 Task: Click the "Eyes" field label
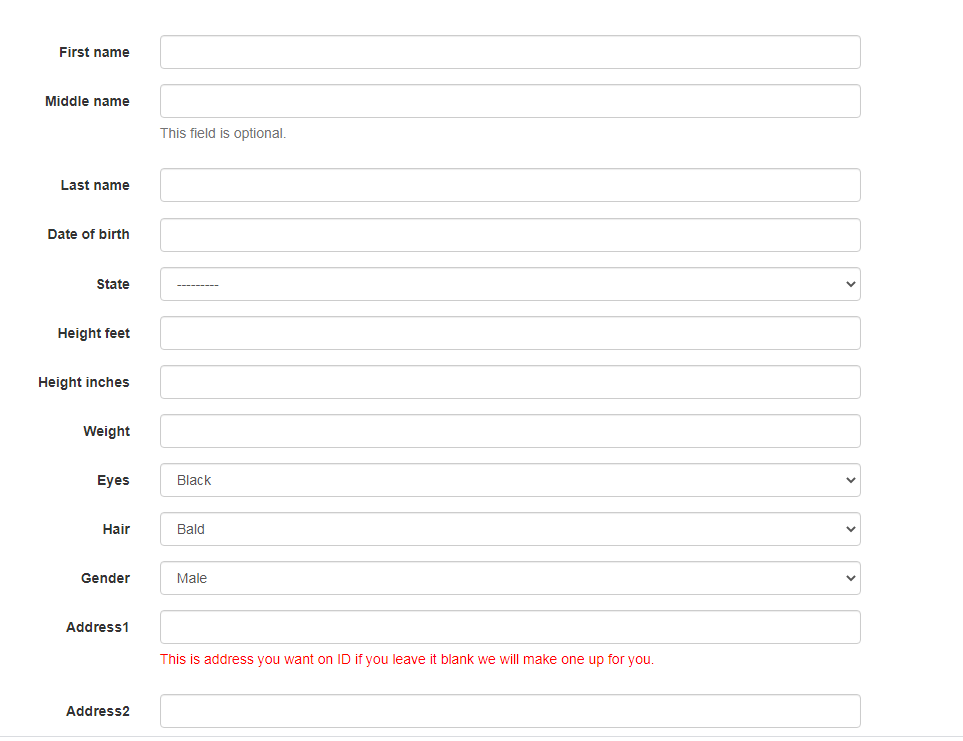[x=113, y=480]
